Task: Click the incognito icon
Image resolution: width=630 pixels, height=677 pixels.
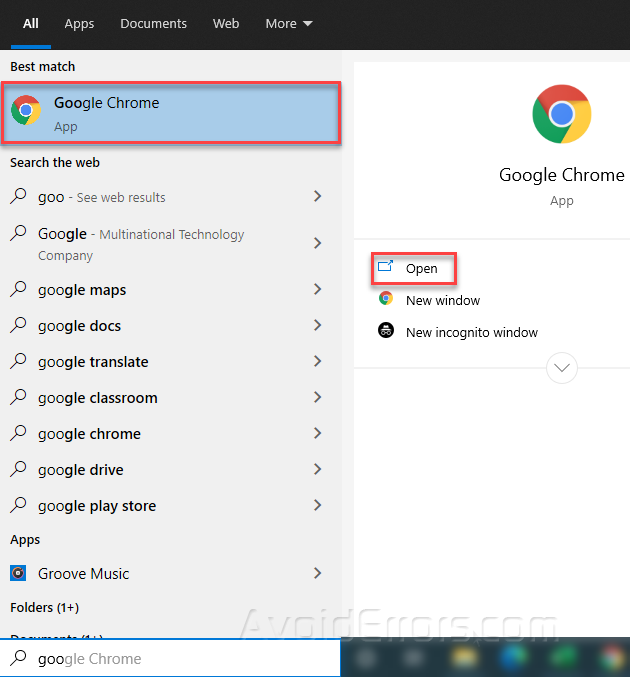Action: click(x=386, y=330)
